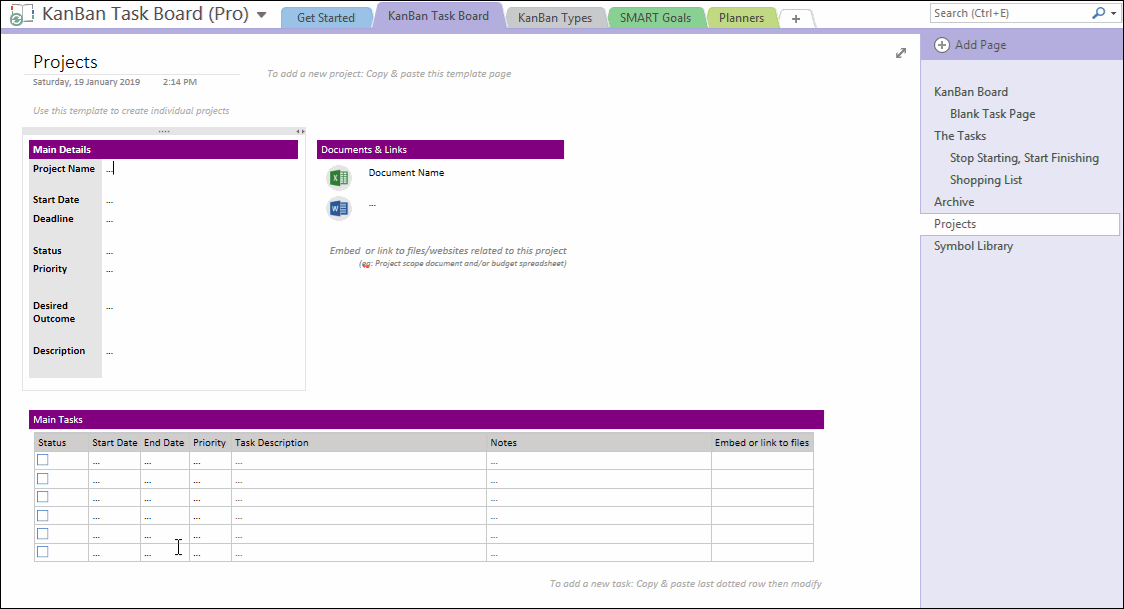Switch to the Planners tab
The width and height of the screenshot is (1124, 609).
coord(741,17)
